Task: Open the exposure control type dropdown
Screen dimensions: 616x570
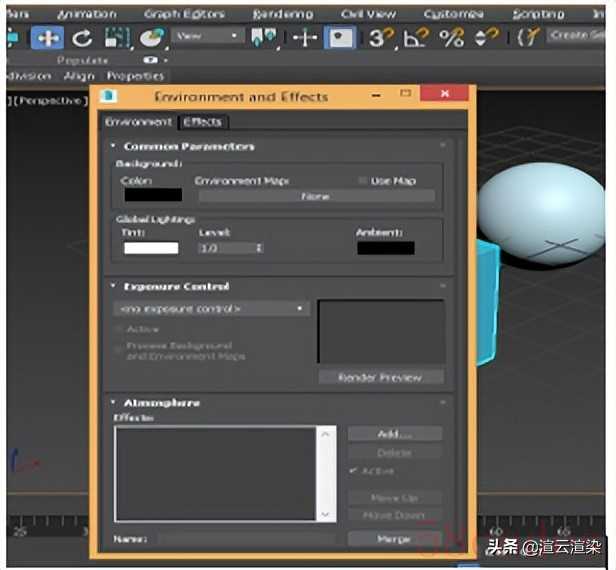Action: [x=210, y=309]
